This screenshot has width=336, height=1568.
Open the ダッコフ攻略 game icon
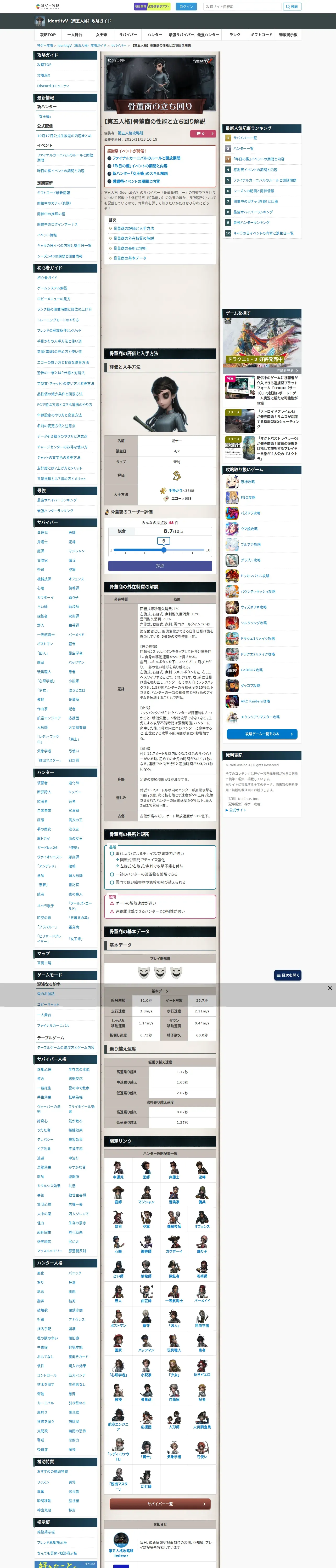232,685
